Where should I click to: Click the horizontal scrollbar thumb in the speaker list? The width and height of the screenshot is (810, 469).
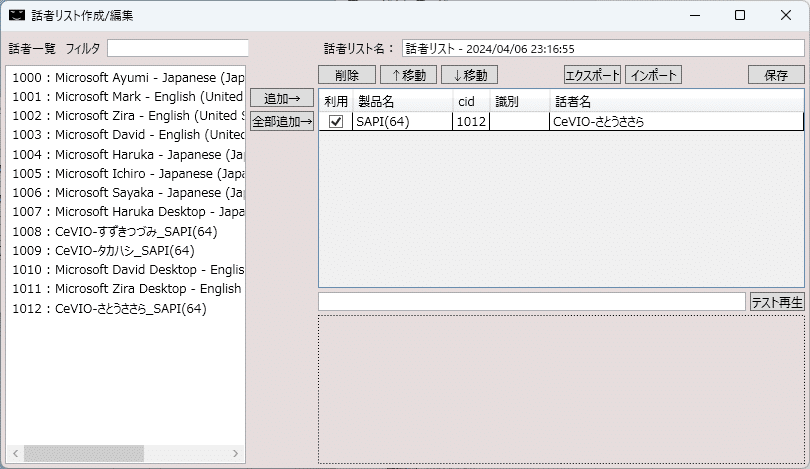click(84, 454)
